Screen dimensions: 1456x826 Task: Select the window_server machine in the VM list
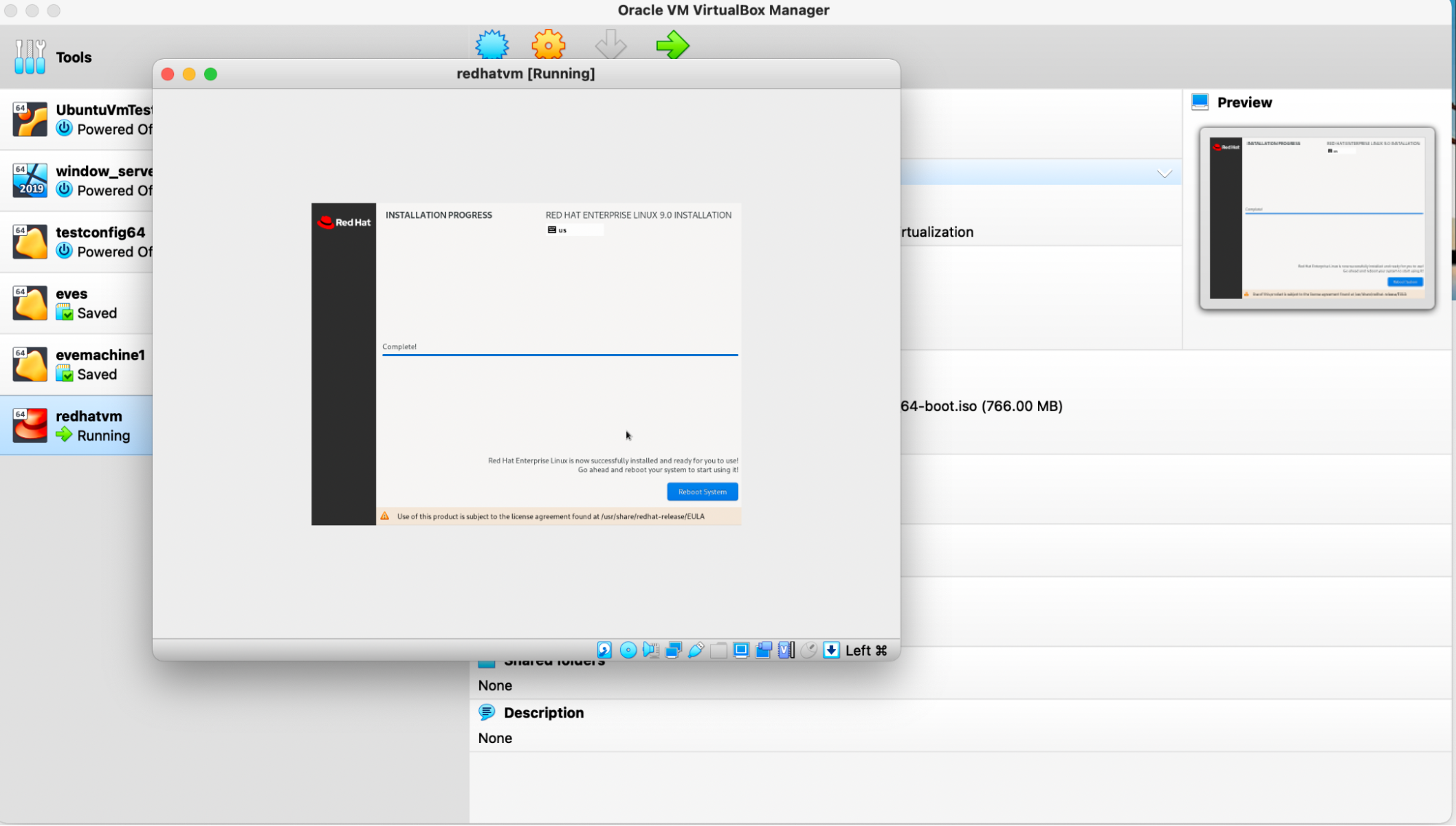(76, 181)
